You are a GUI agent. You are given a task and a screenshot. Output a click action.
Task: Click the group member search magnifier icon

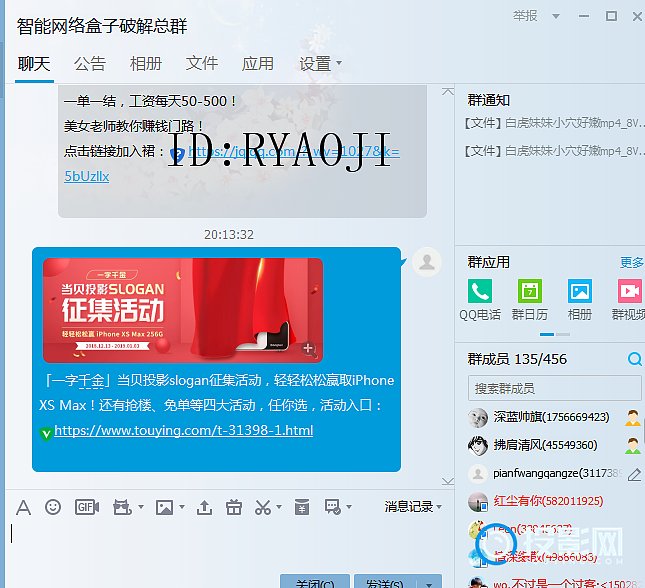(634, 359)
